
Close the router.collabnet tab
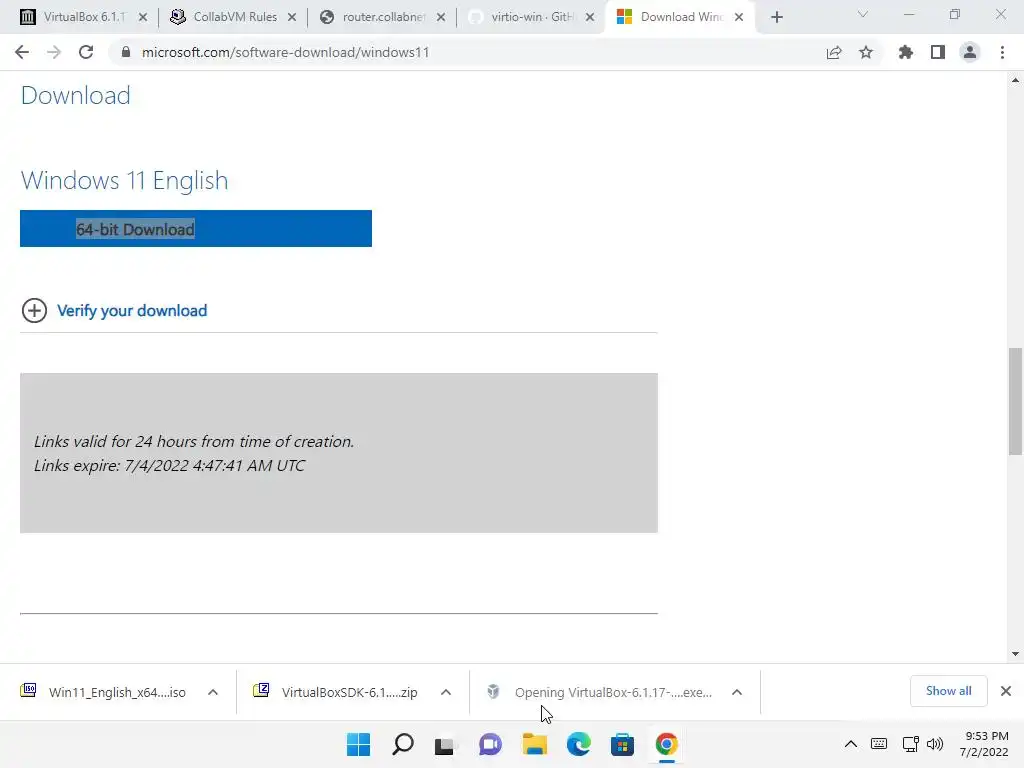(x=441, y=17)
